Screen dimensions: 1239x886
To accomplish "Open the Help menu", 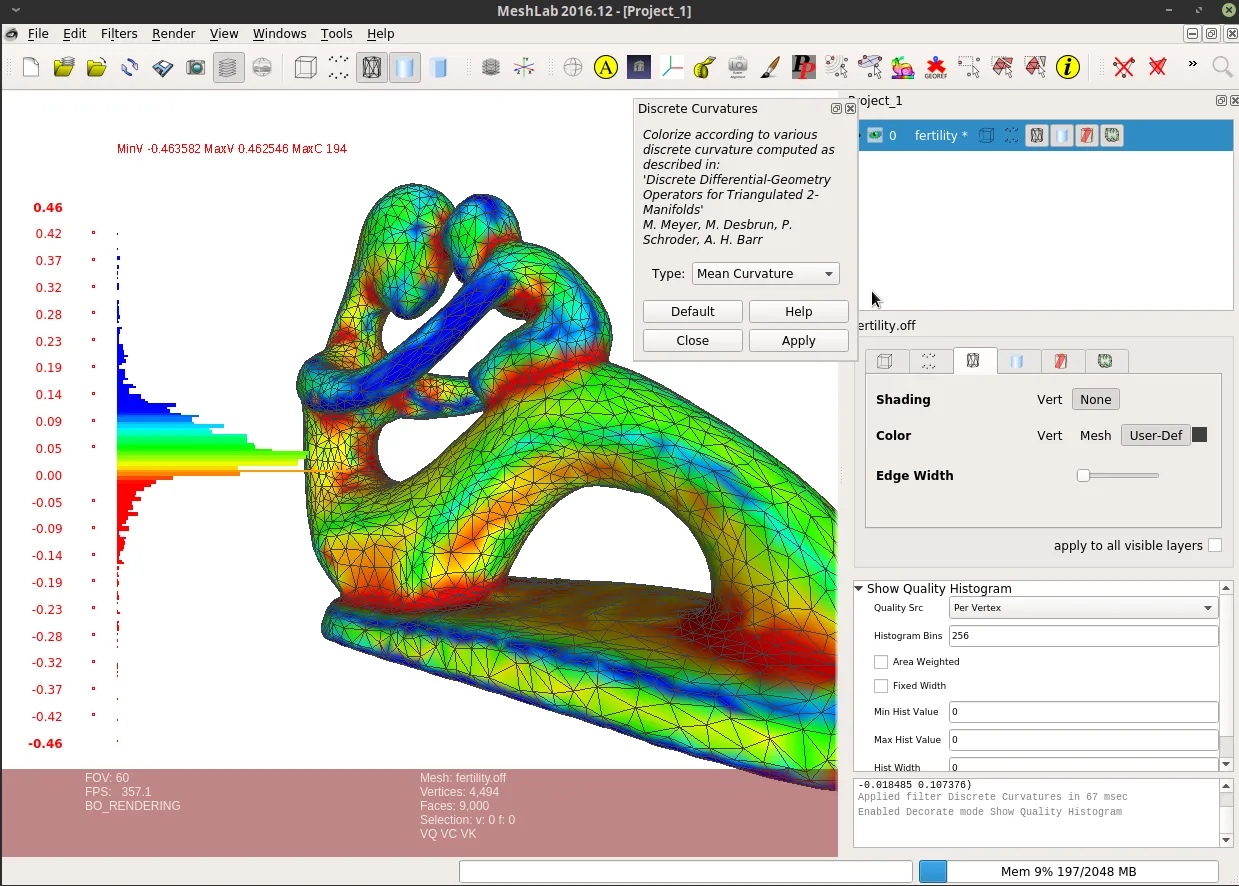I will coord(381,33).
